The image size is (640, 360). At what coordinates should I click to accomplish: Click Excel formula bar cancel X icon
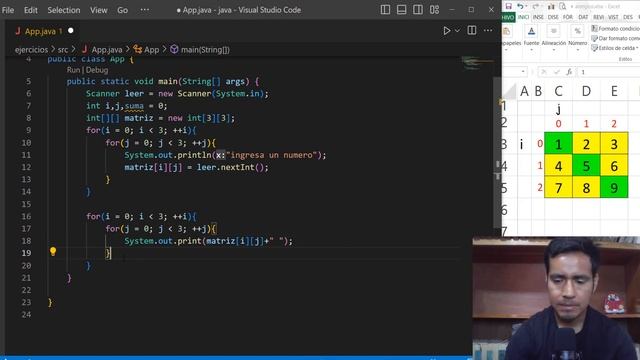click(543, 72)
